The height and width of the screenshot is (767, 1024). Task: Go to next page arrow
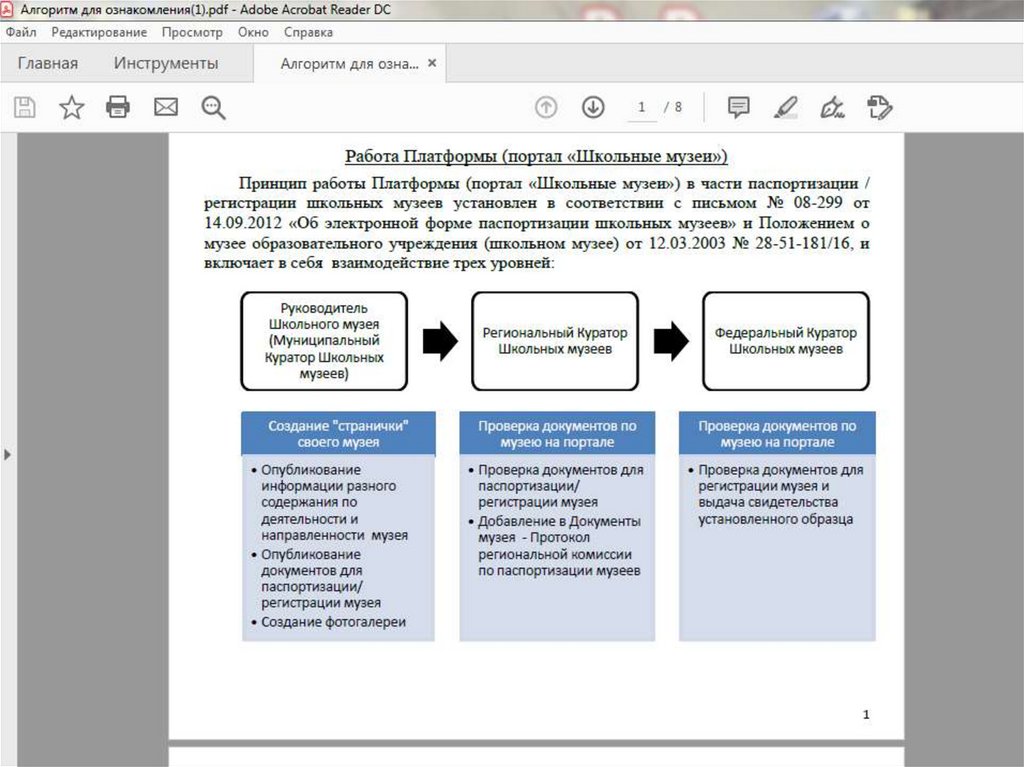(x=593, y=107)
